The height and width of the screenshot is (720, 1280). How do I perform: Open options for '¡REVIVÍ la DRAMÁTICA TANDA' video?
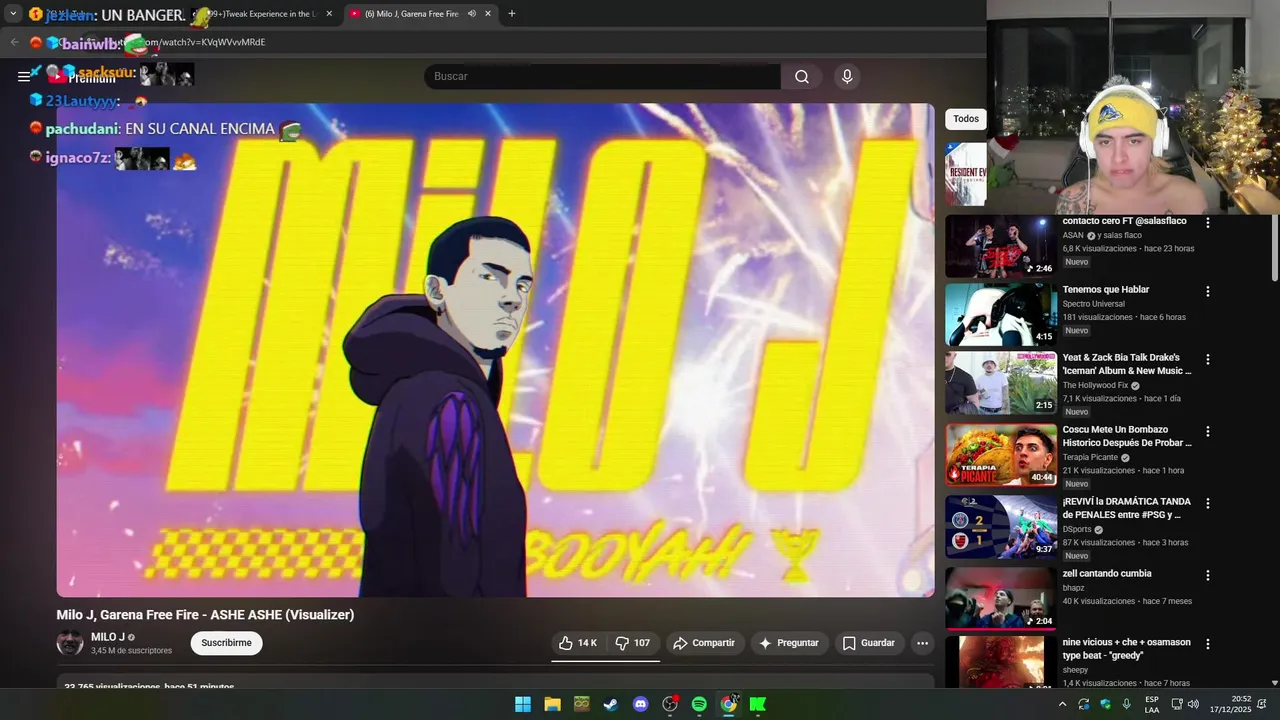1208,503
